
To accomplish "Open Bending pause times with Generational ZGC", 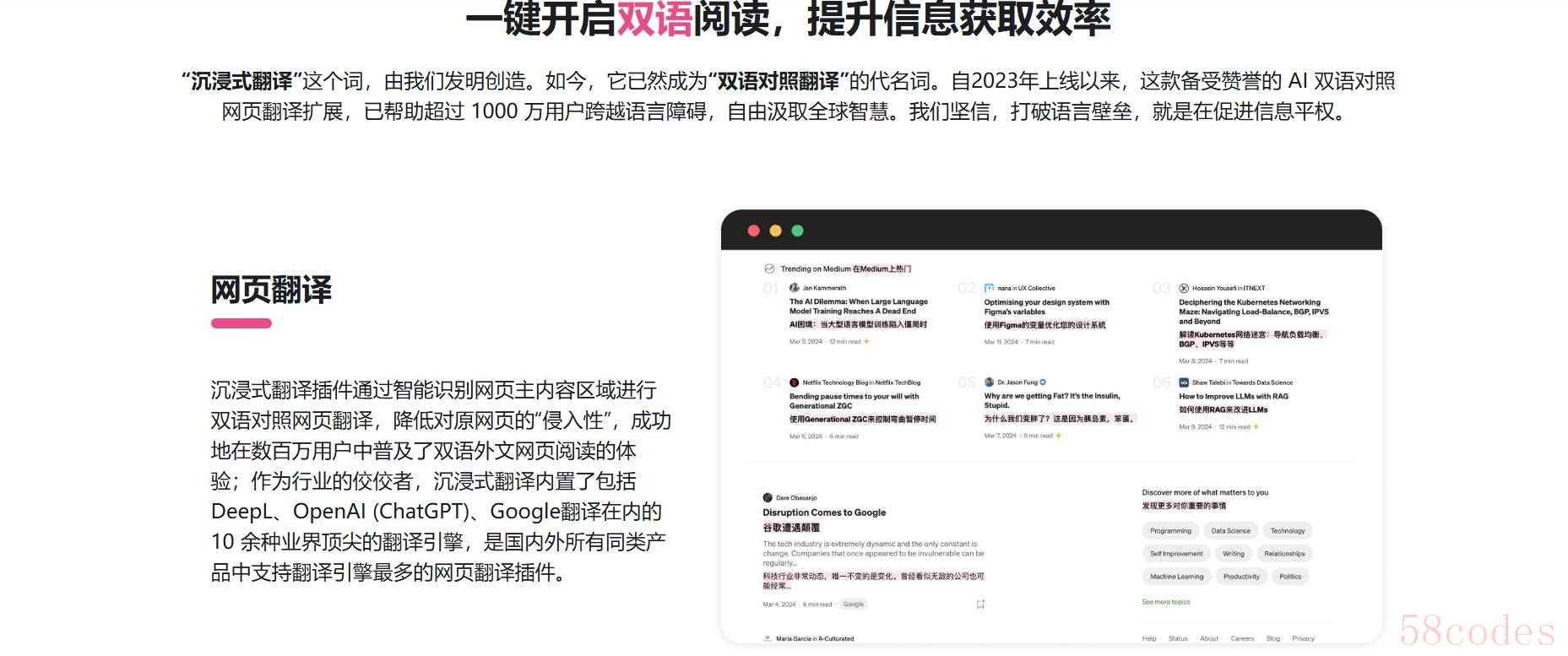I will [x=854, y=401].
